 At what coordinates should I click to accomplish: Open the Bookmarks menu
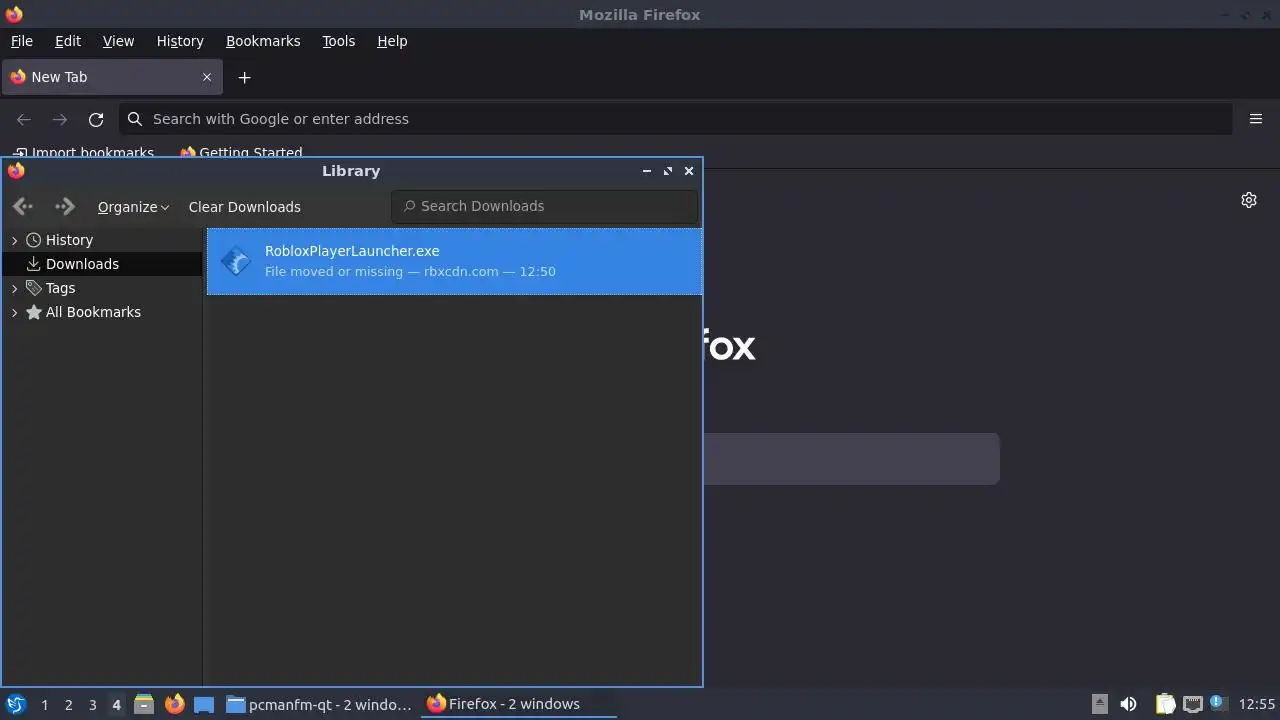(263, 41)
